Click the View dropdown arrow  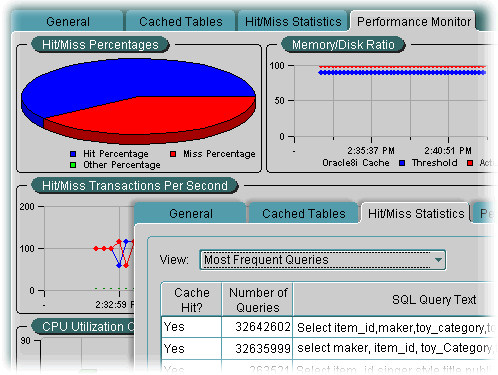[x=439, y=260]
